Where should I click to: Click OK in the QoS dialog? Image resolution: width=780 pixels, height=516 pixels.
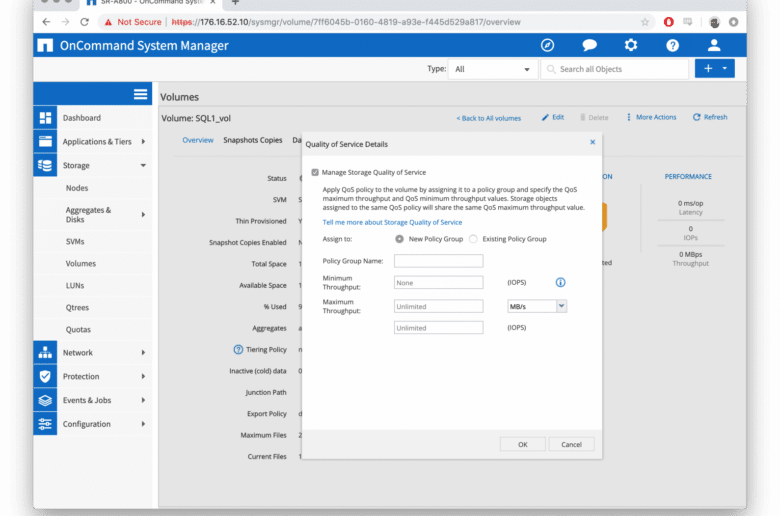coord(522,444)
